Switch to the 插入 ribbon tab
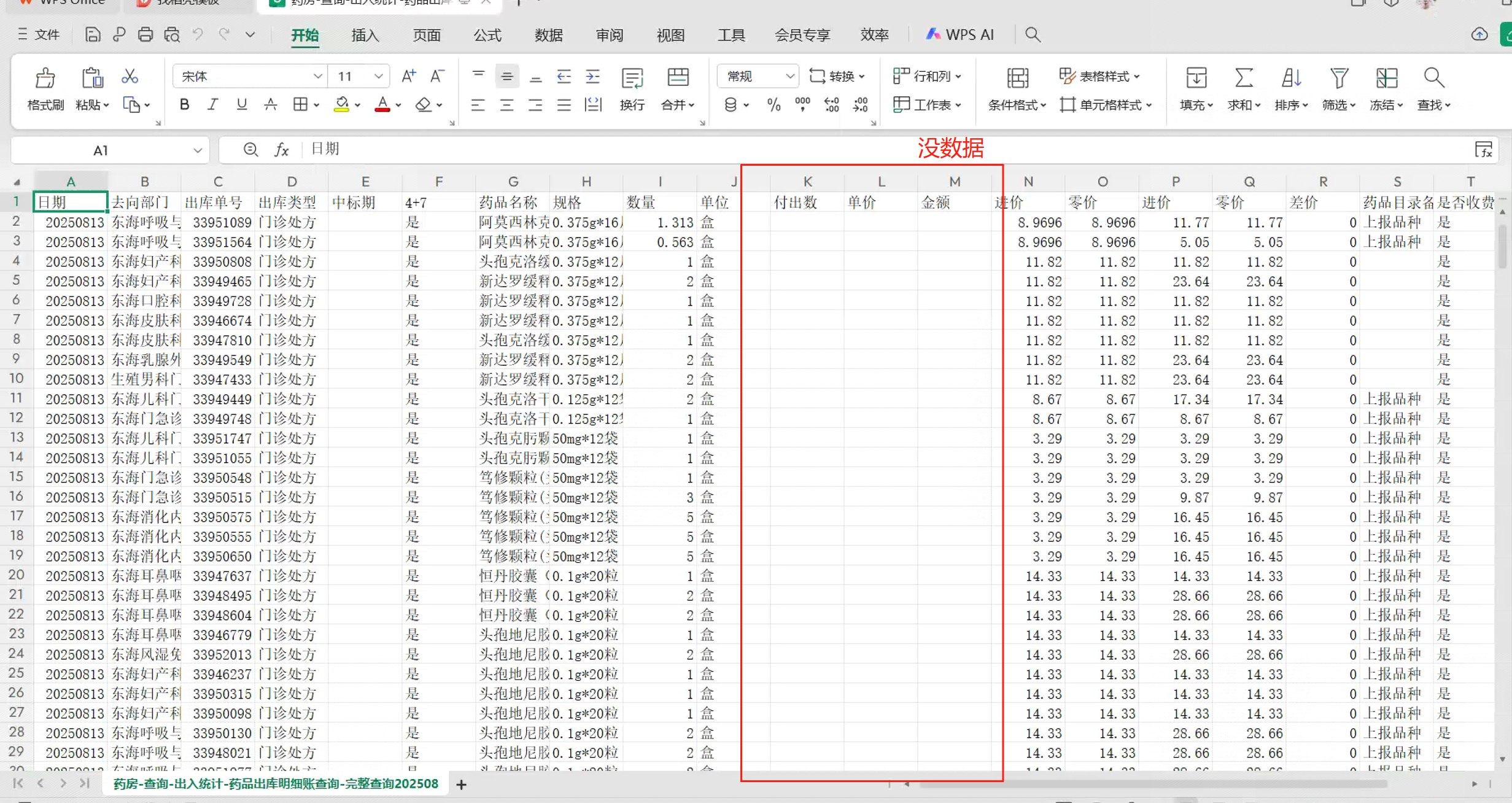1512x803 pixels. (365, 35)
